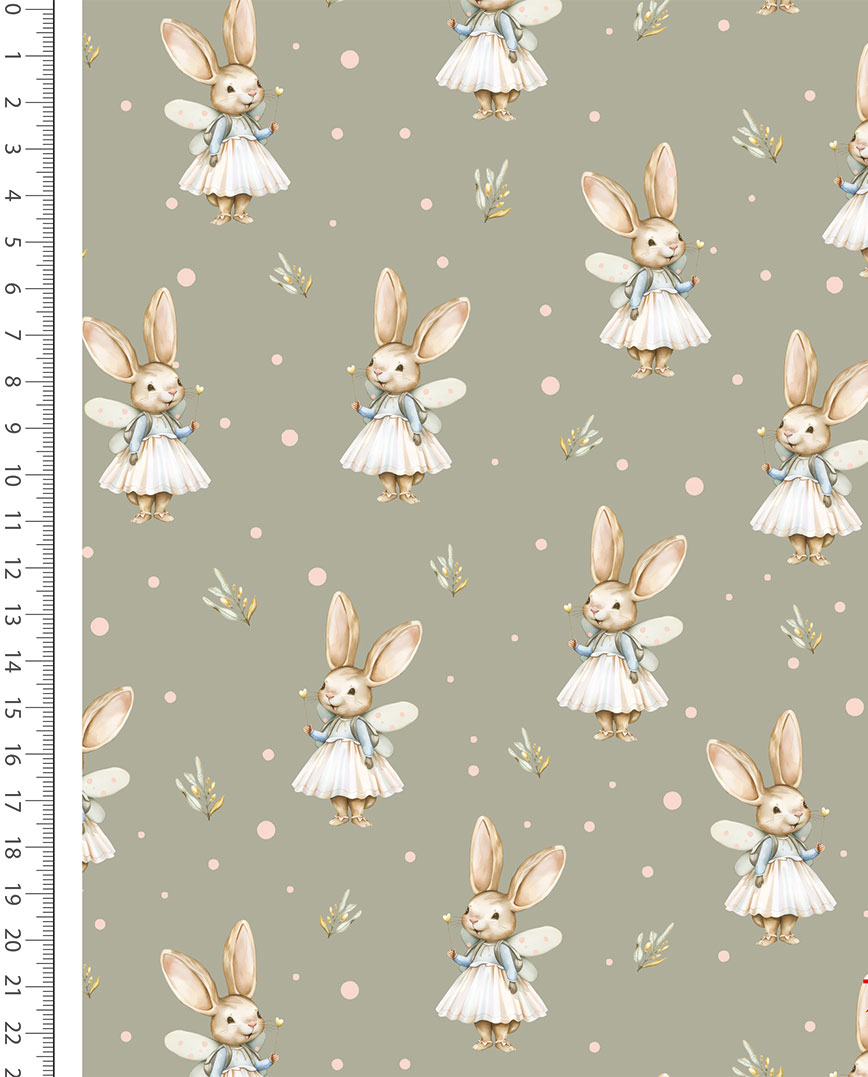The height and width of the screenshot is (1077, 868).
Task: Click the ruler's number 8 label
Action: pos(14,382)
